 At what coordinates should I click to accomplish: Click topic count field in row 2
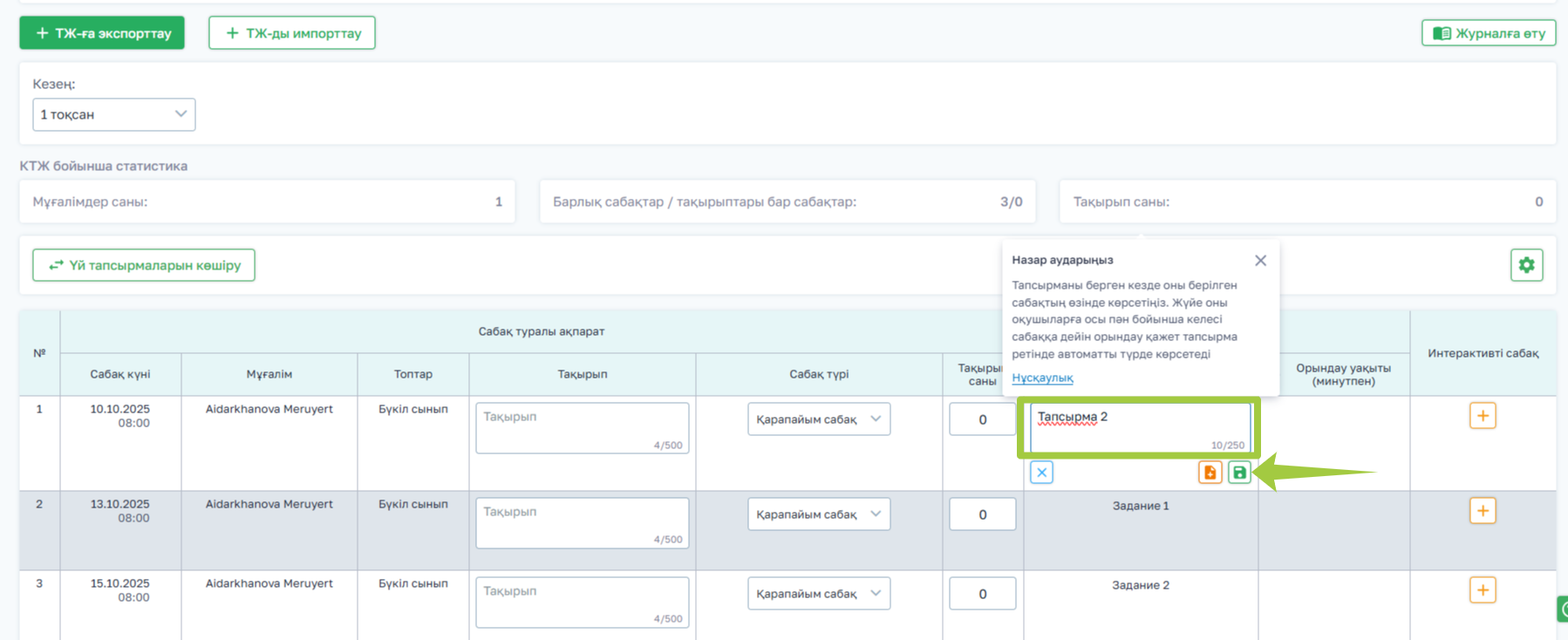pos(982,514)
